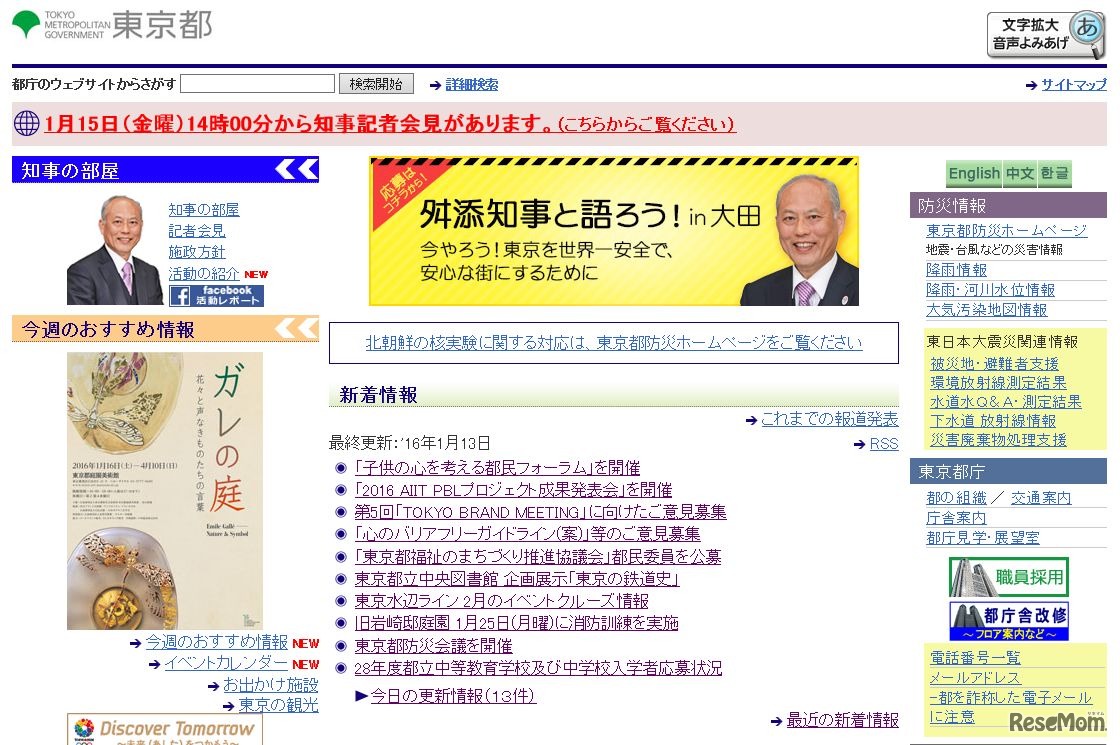Open the 詳細検索 link
Image resolution: width=1120 pixels, height=745 pixels.
coord(471,84)
